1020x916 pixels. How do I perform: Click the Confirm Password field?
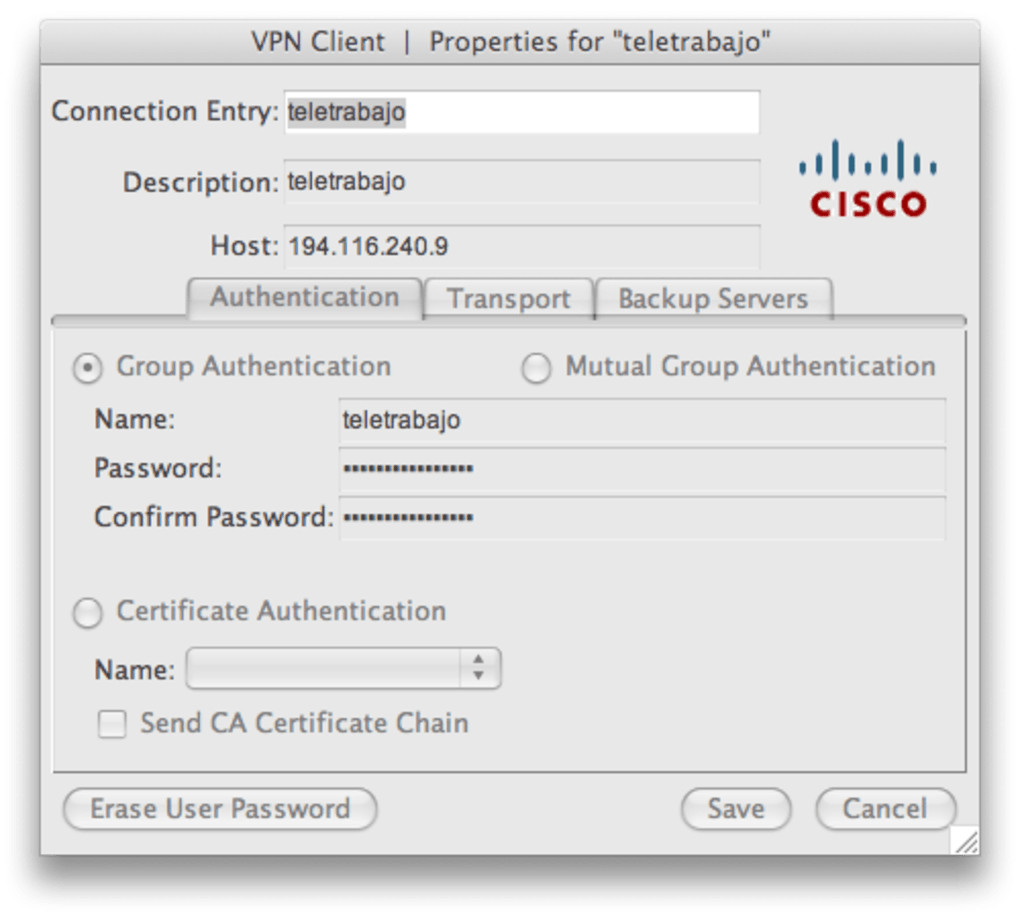(641, 518)
